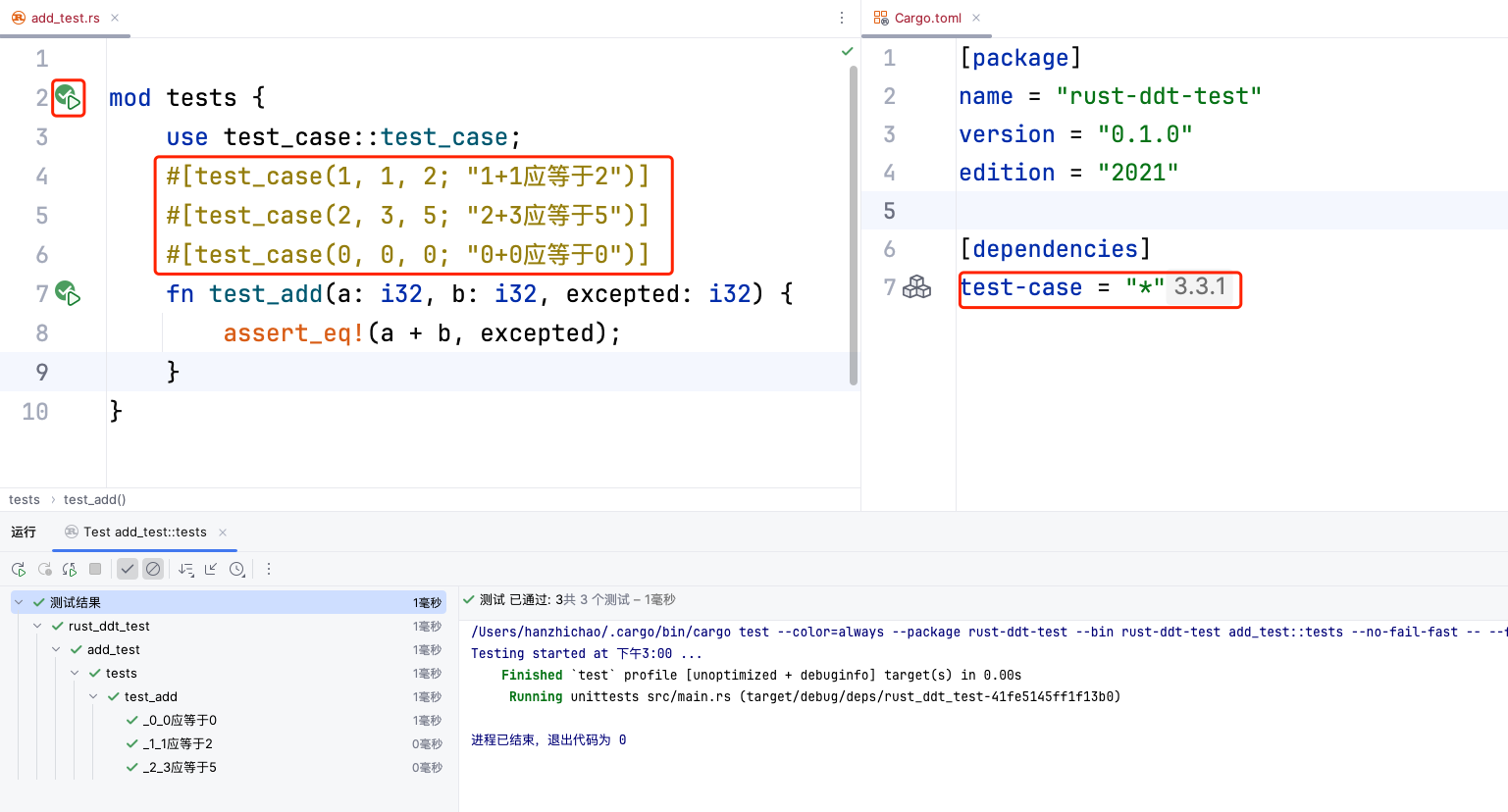
Task: Click the collapse-all arrow icon in test toolbar
Action: click(211, 569)
